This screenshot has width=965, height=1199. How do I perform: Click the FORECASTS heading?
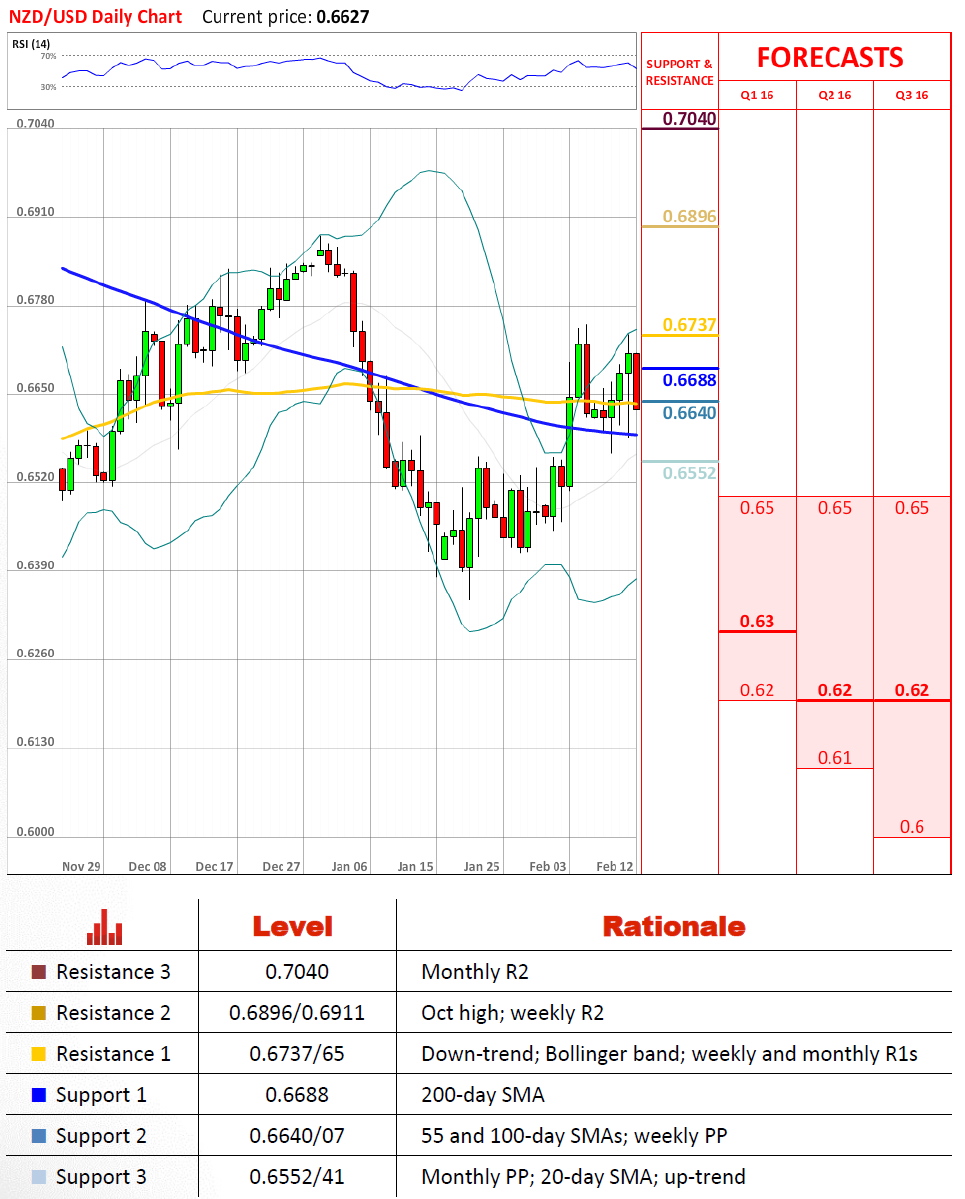click(x=830, y=58)
